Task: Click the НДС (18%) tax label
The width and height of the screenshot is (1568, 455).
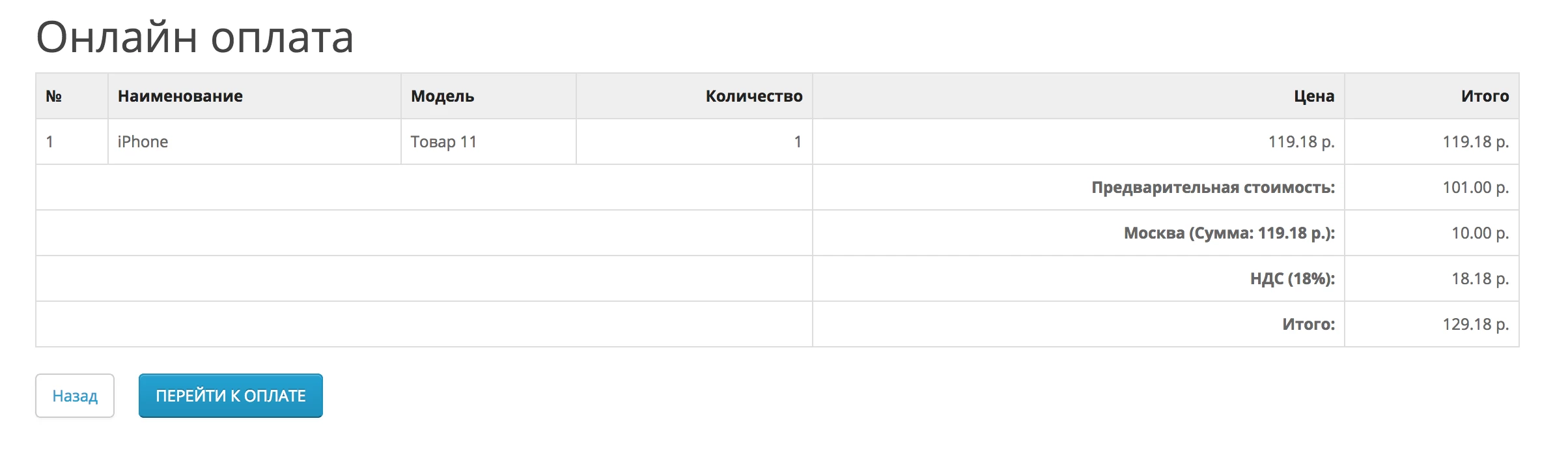Action: coord(1293,279)
